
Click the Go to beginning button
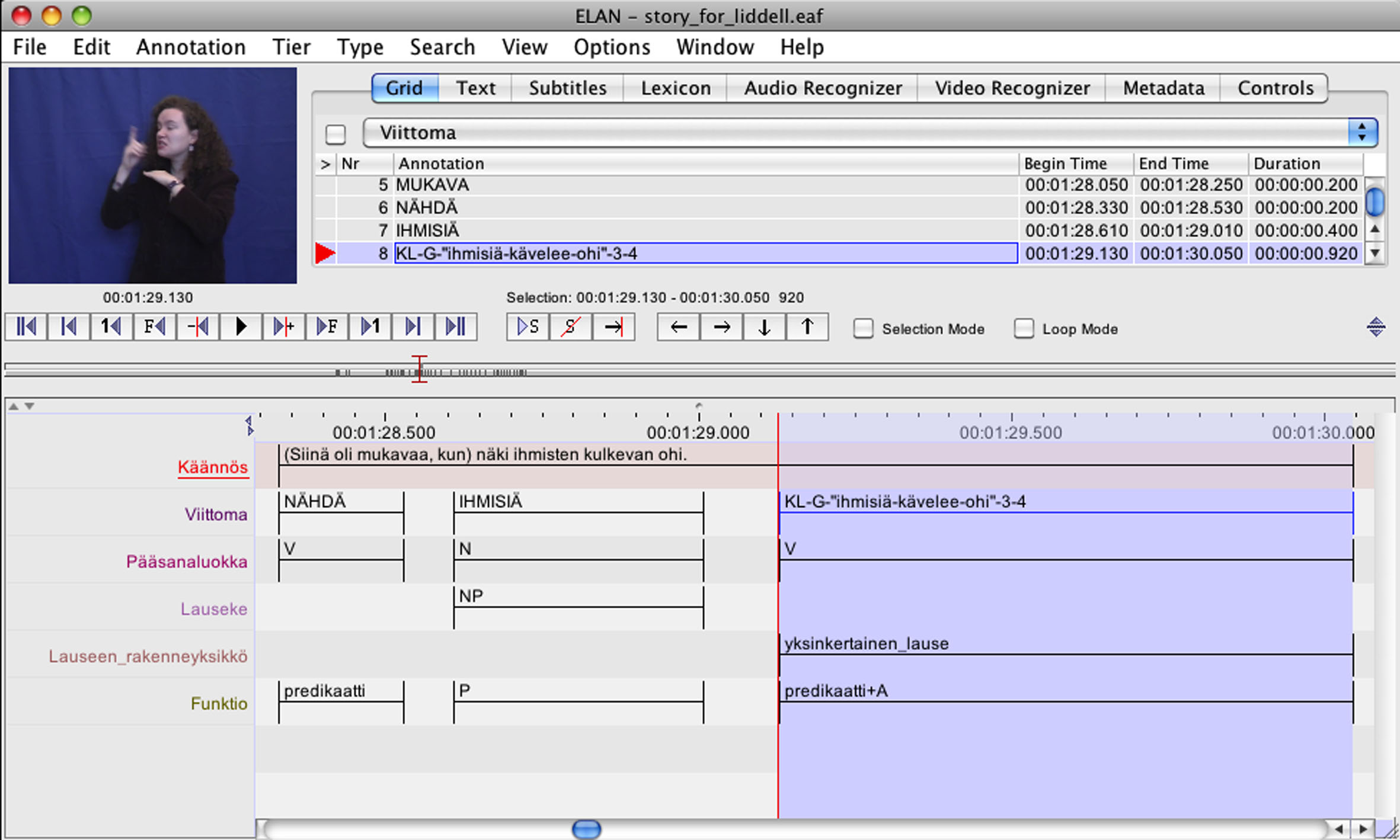point(28,328)
